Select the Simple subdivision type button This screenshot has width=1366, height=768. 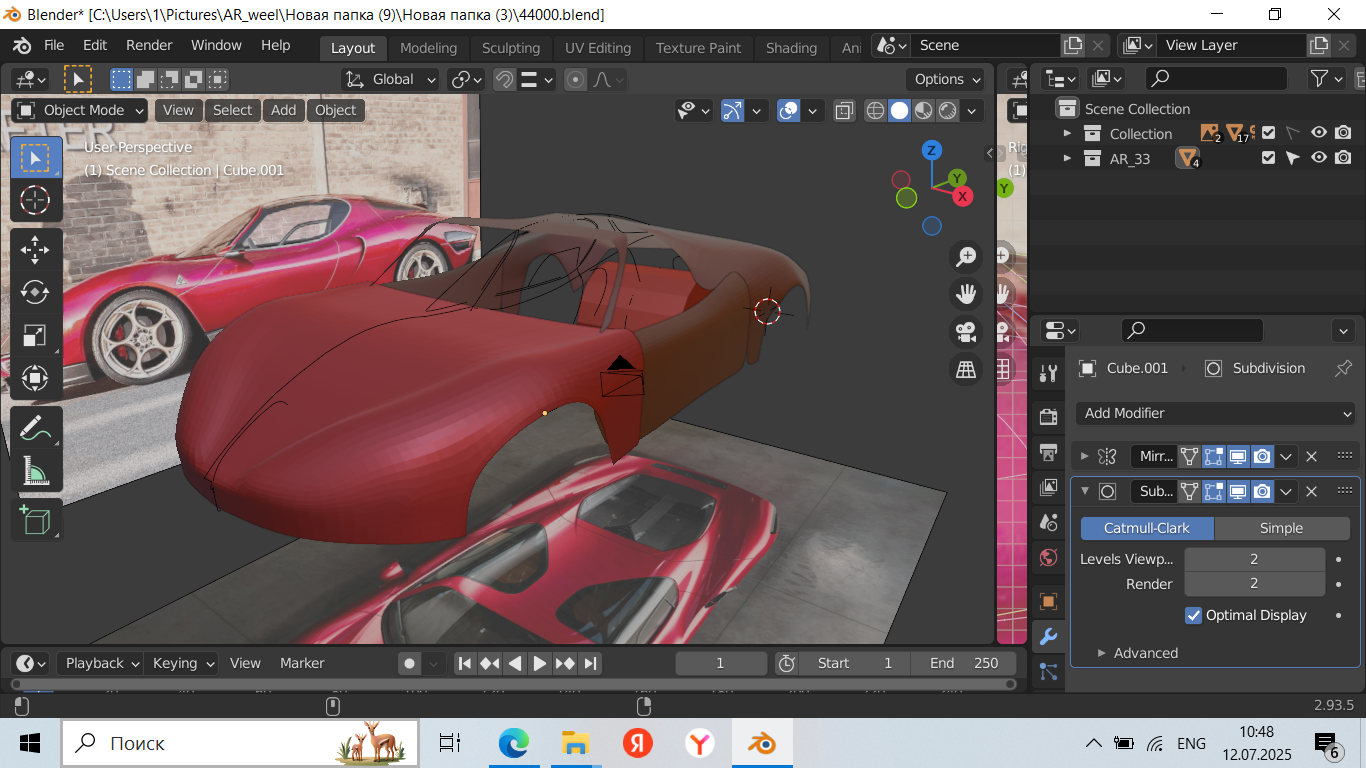point(1281,528)
